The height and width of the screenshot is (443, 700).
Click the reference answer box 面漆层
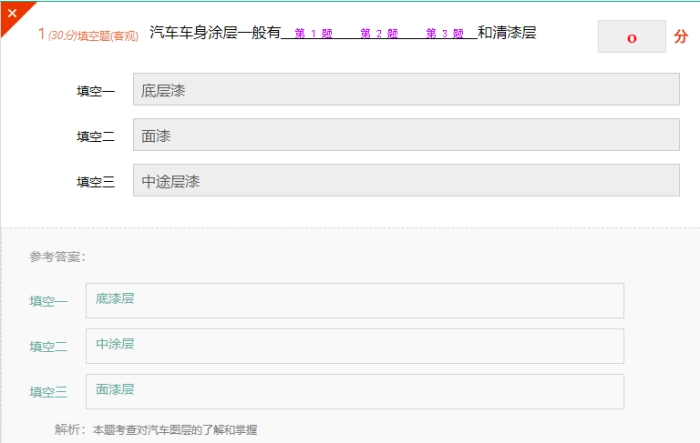click(x=355, y=391)
